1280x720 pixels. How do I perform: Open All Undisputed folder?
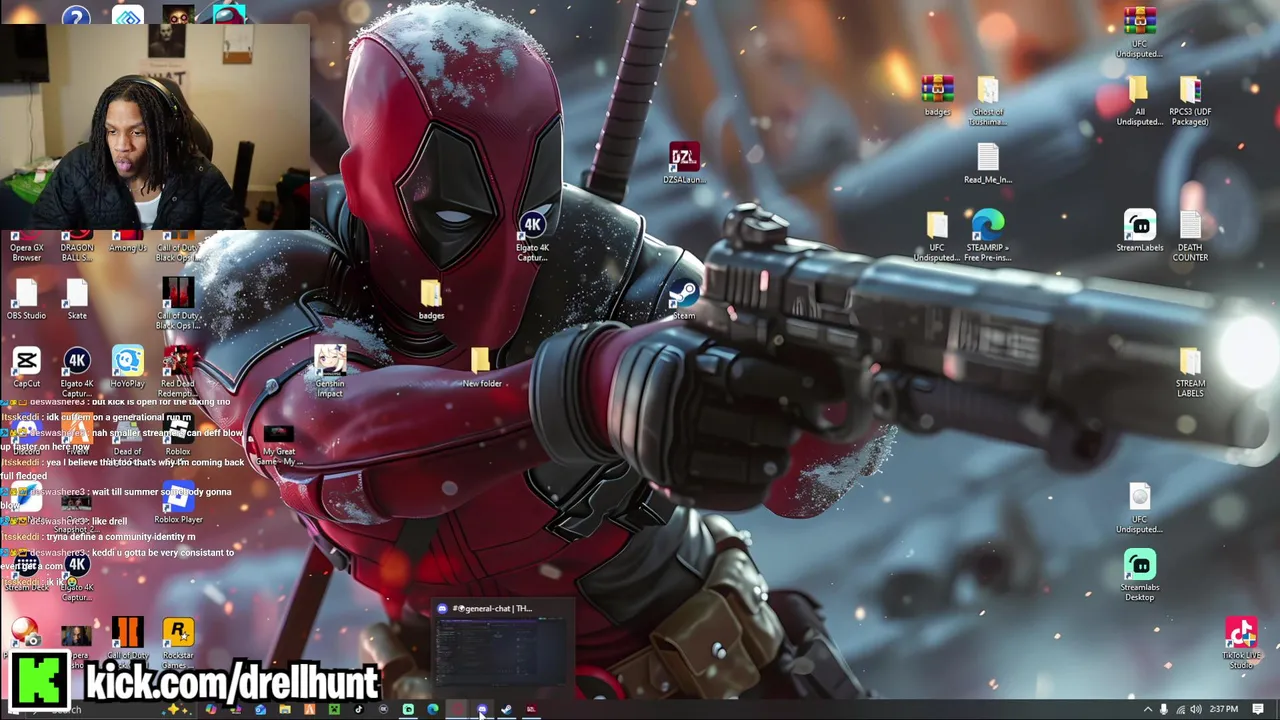click(x=1139, y=100)
